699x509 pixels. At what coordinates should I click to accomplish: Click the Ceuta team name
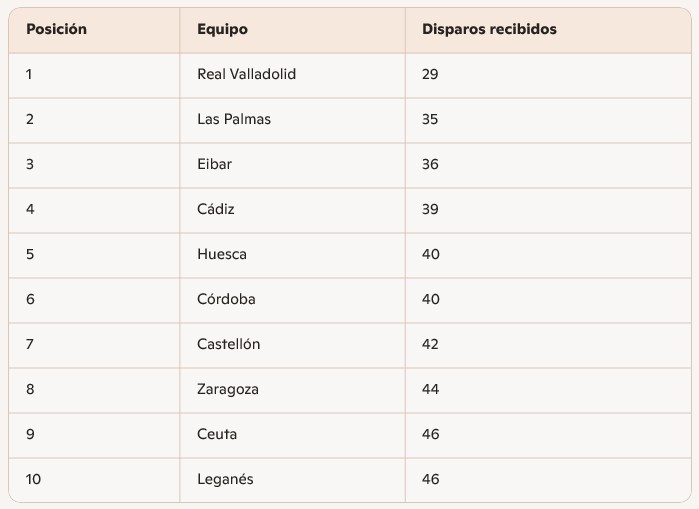point(217,435)
